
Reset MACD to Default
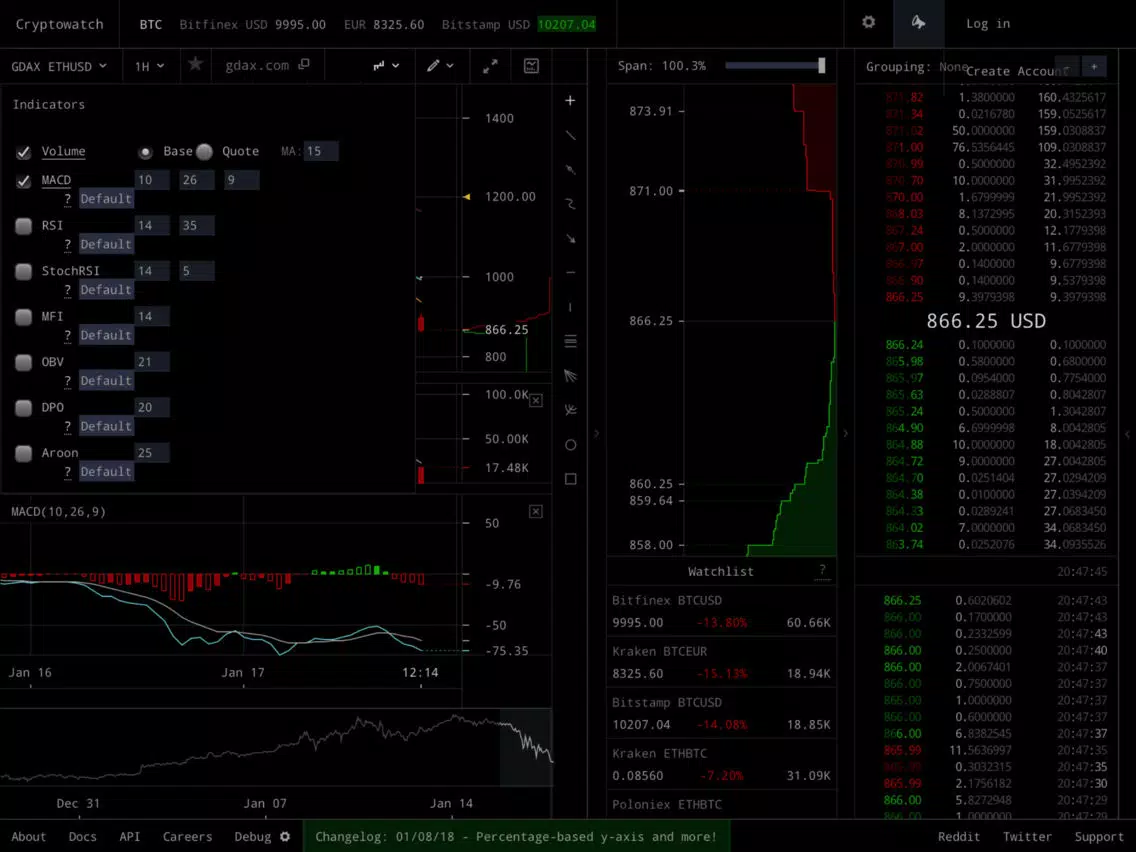coord(106,199)
